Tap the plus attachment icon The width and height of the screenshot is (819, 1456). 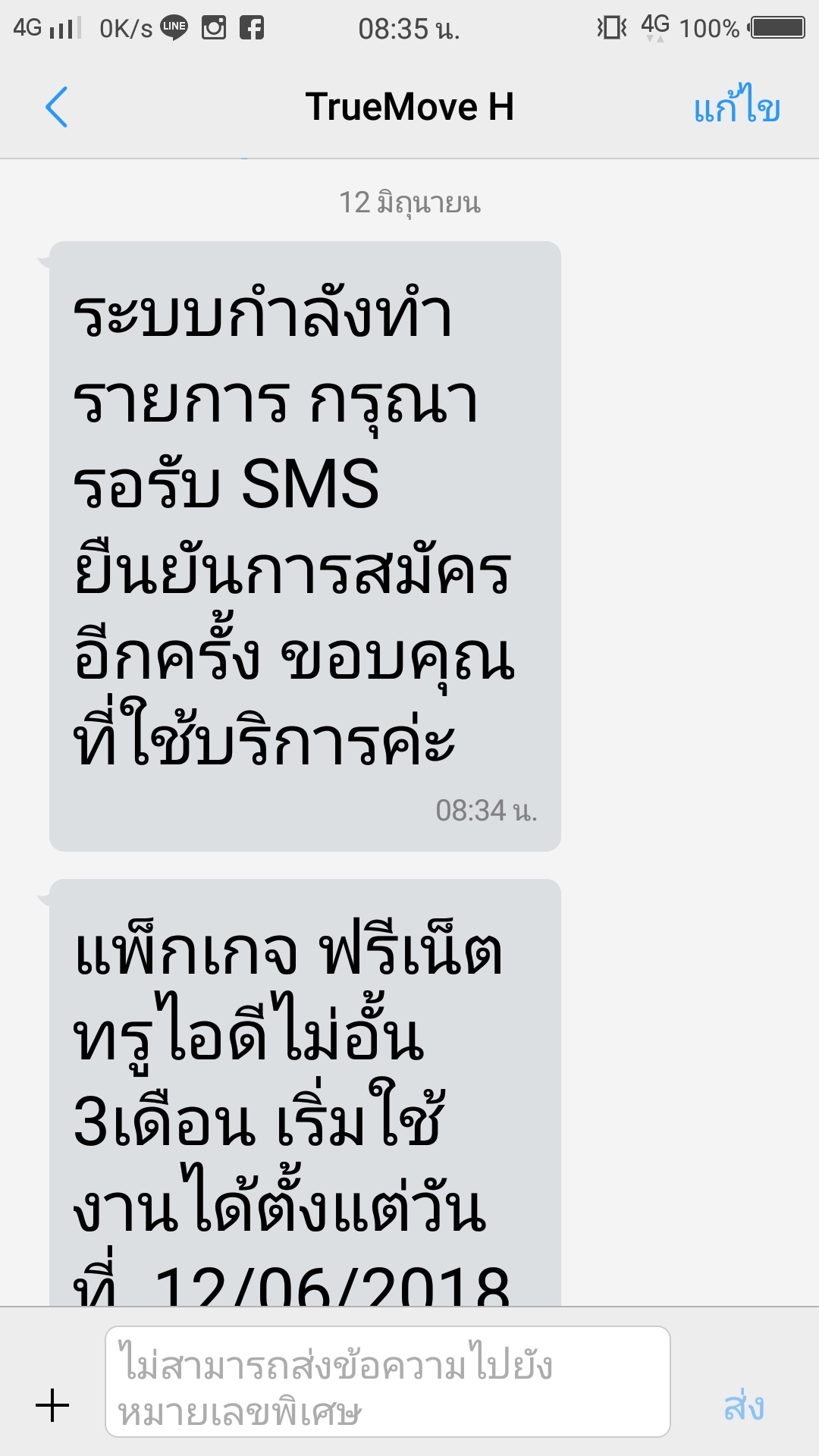52,1405
